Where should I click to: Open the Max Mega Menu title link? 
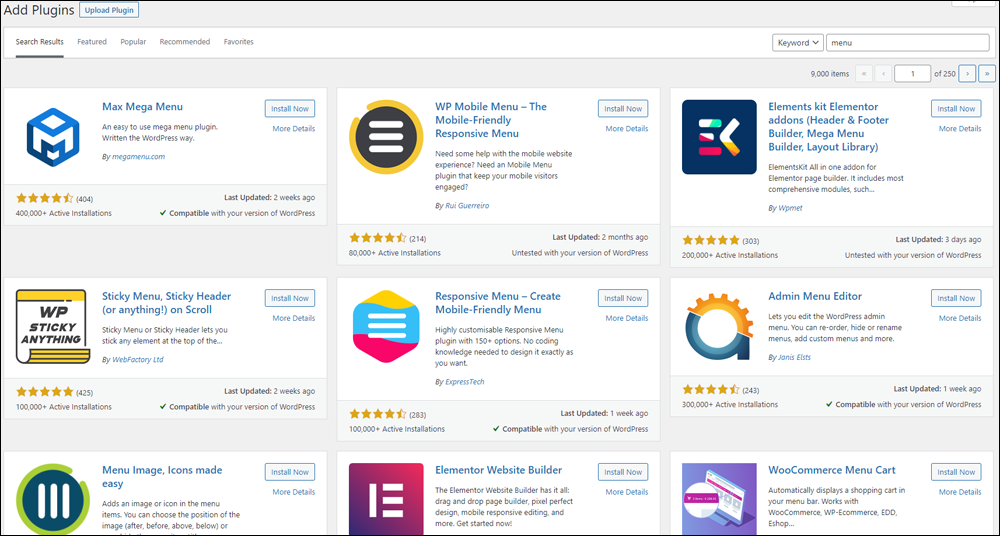pos(142,107)
